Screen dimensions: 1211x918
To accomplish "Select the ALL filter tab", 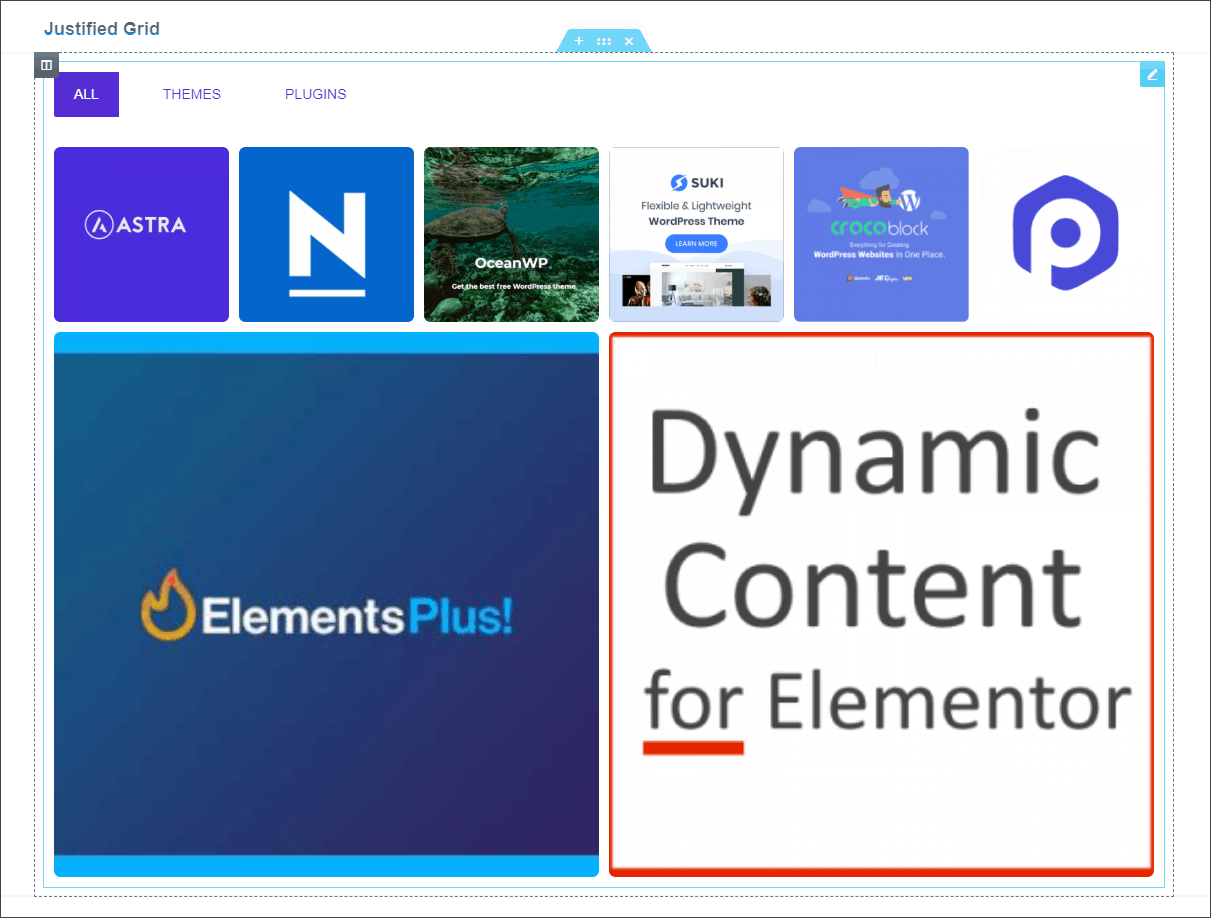I will (86, 94).
